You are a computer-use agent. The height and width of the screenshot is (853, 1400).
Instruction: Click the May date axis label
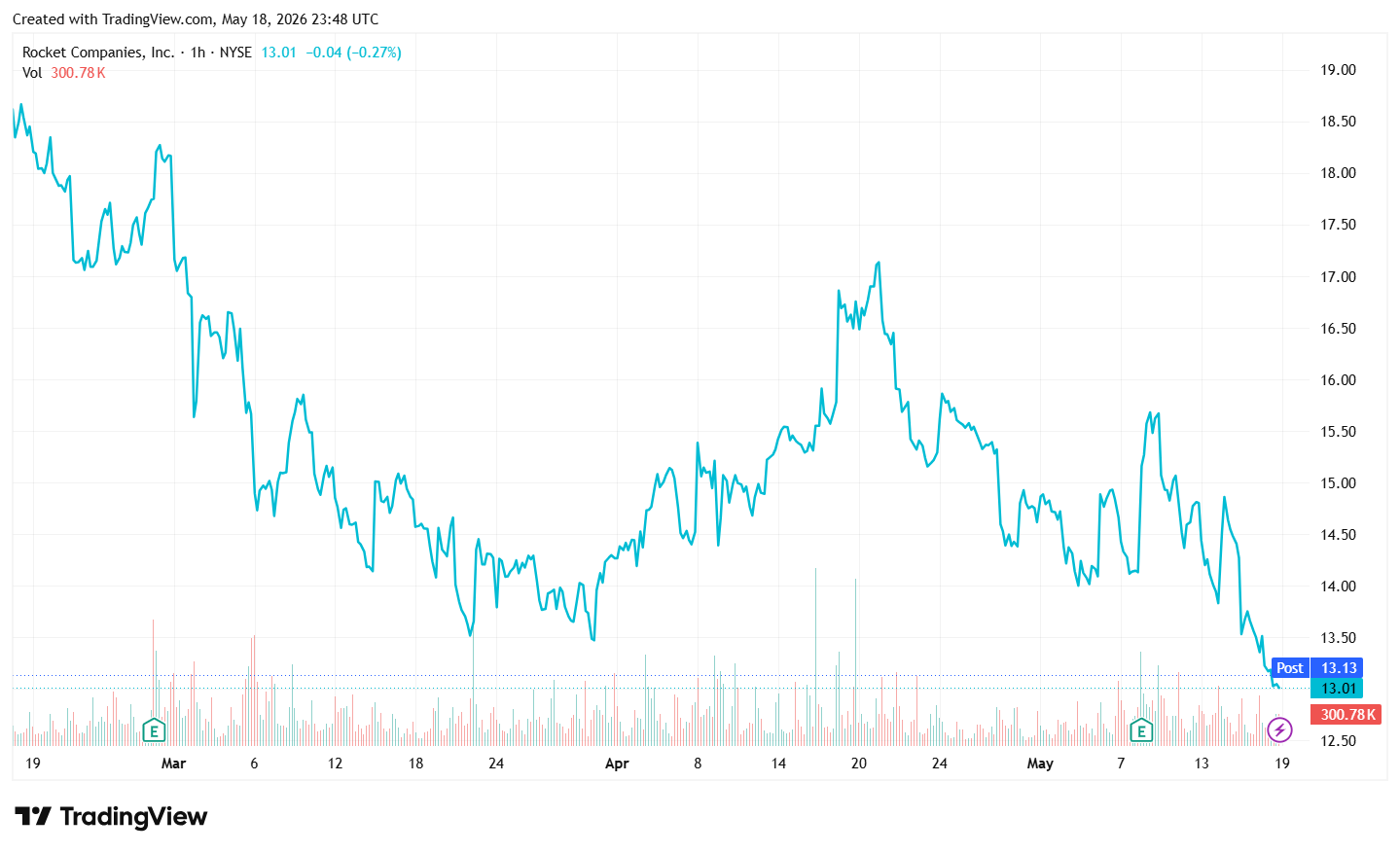point(1040,764)
